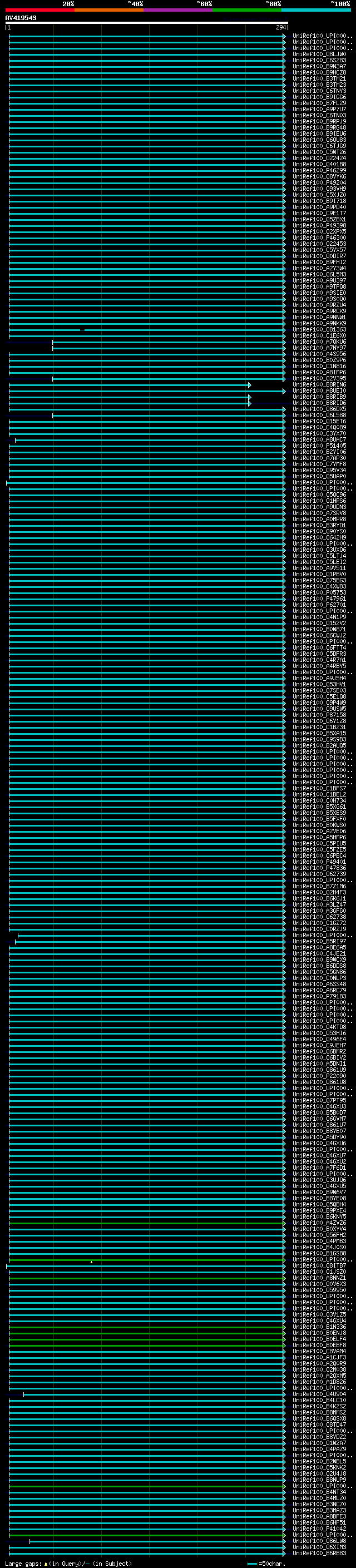Screen dimensions: 356x1568
Task: Click the UniRef100_B9HCZ8 label
Action: click(x=319, y=72)
